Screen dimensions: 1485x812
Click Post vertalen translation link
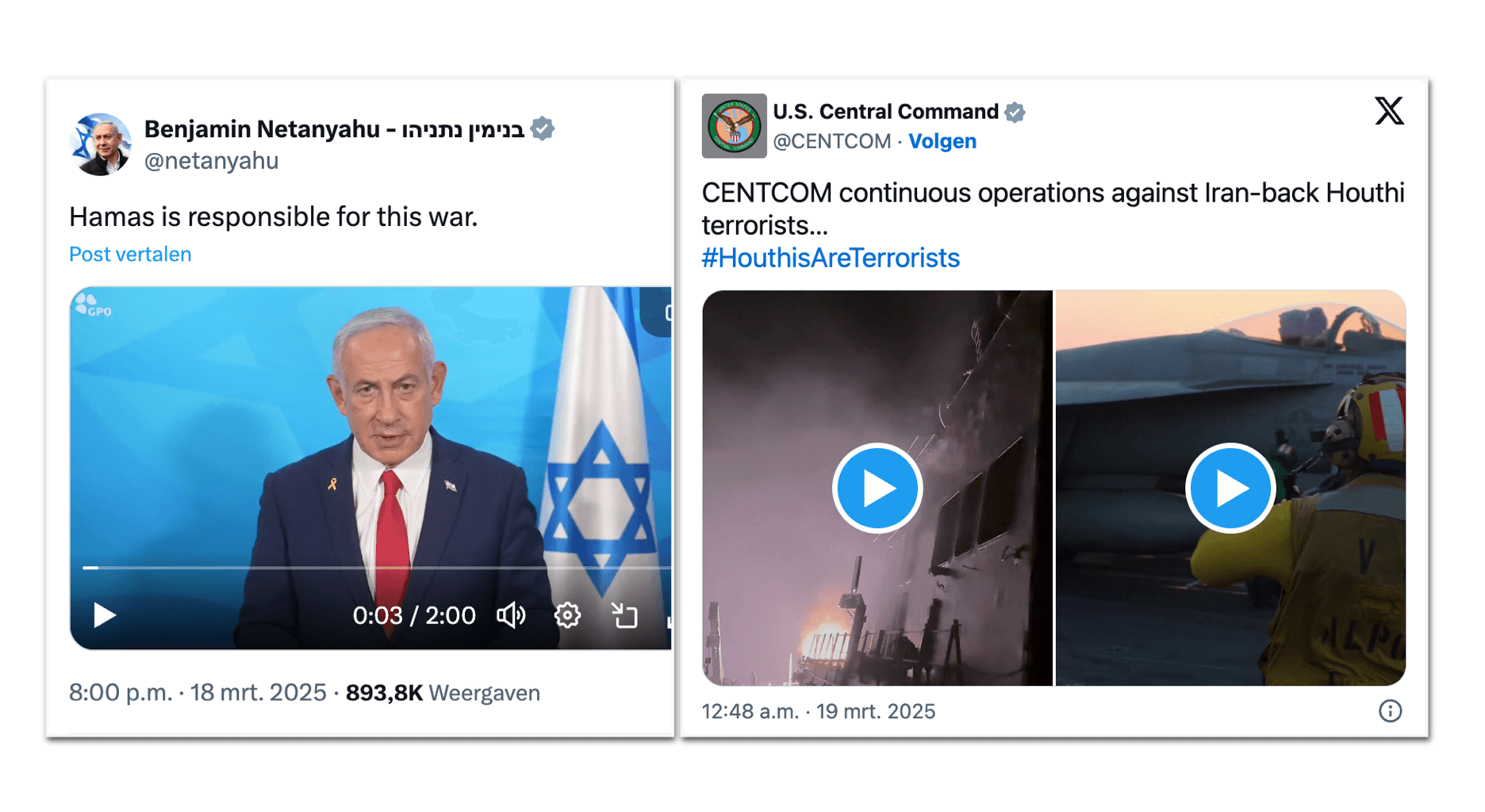[x=130, y=254]
